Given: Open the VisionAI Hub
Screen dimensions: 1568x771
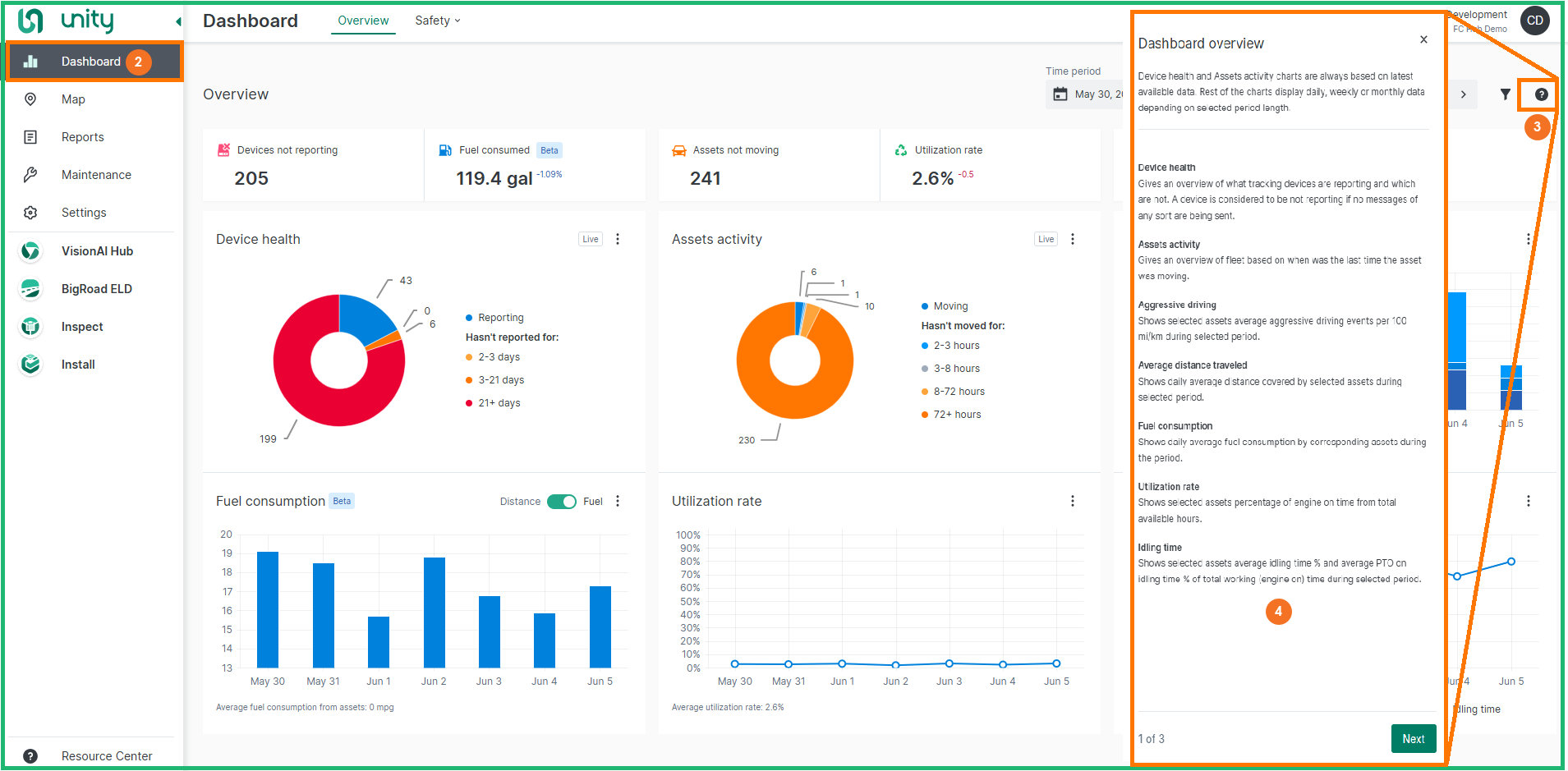Looking at the screenshot, I should click(96, 250).
